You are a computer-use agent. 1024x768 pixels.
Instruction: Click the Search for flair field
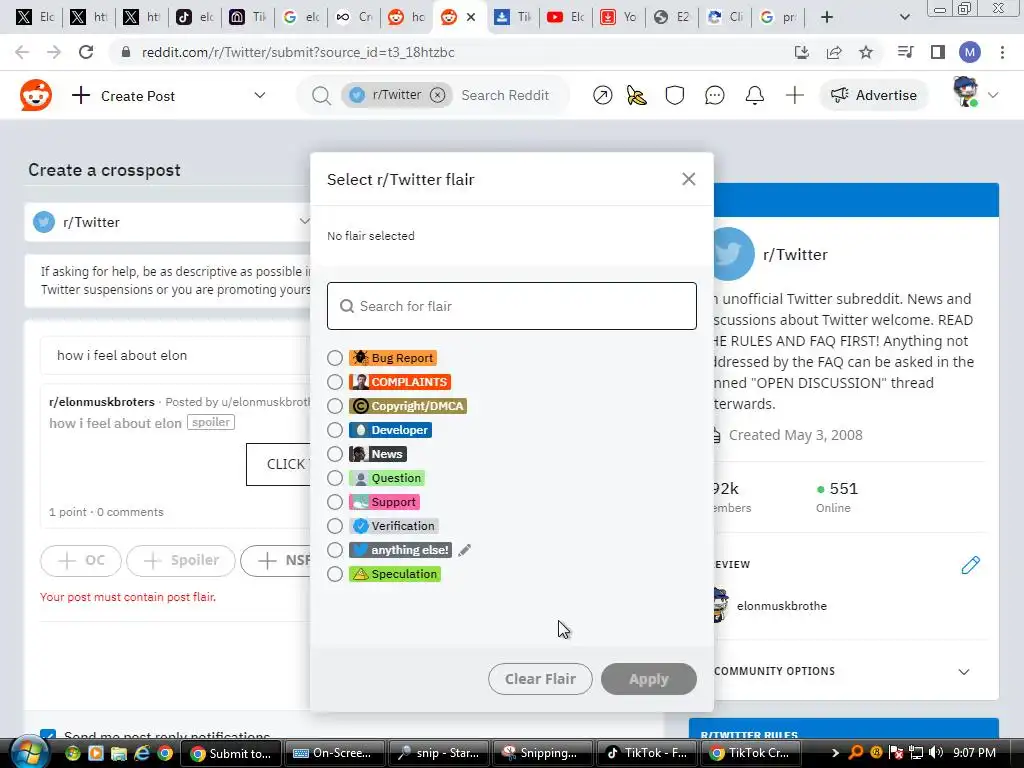point(511,306)
